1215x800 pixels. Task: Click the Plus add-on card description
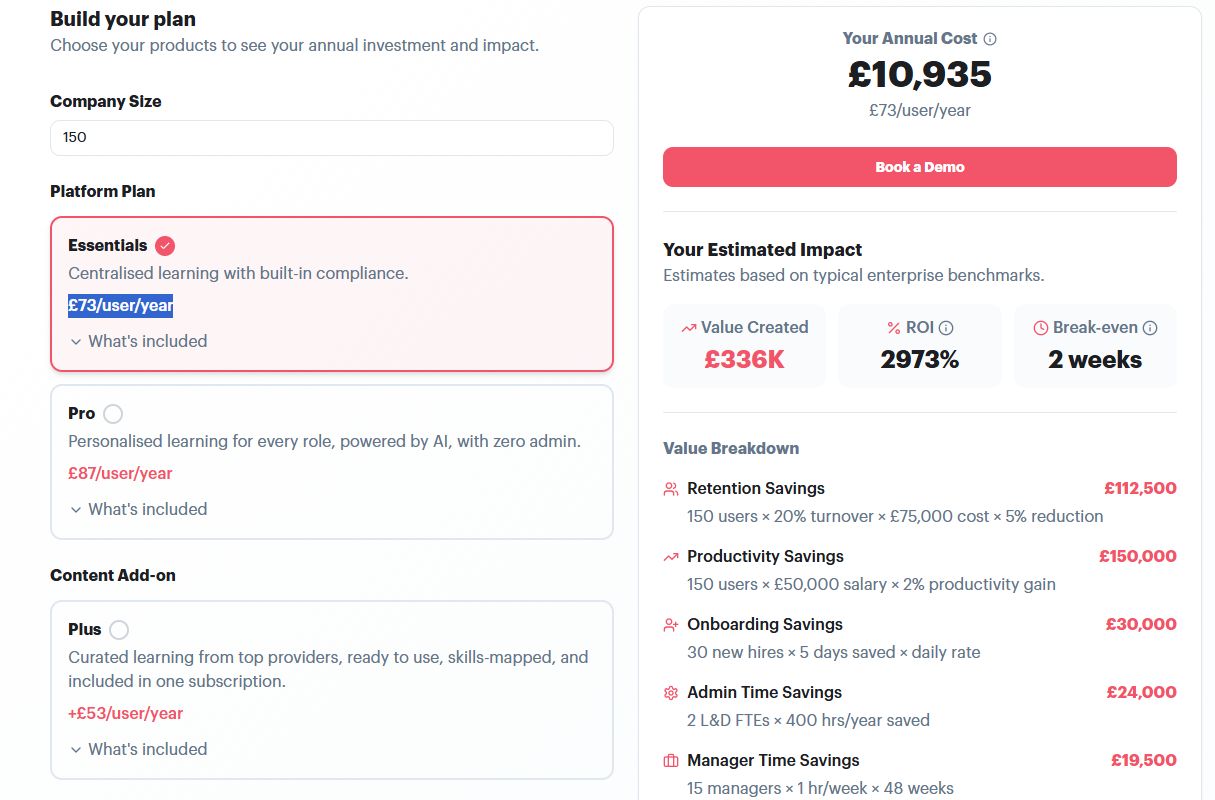328,669
